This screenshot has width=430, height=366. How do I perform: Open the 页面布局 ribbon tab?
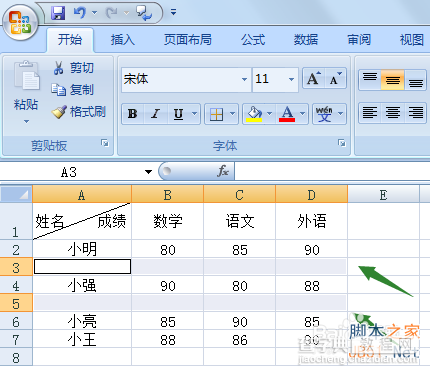[x=188, y=40]
